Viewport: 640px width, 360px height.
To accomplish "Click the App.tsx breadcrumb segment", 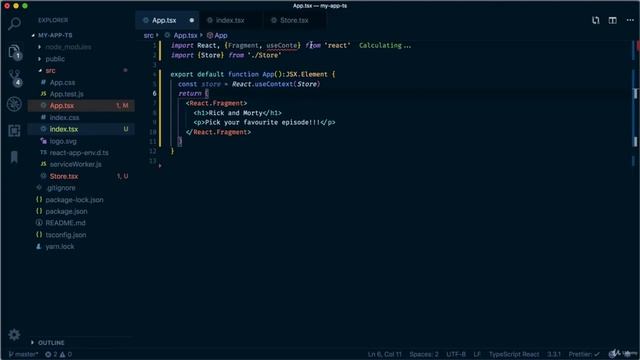I will point(185,36).
